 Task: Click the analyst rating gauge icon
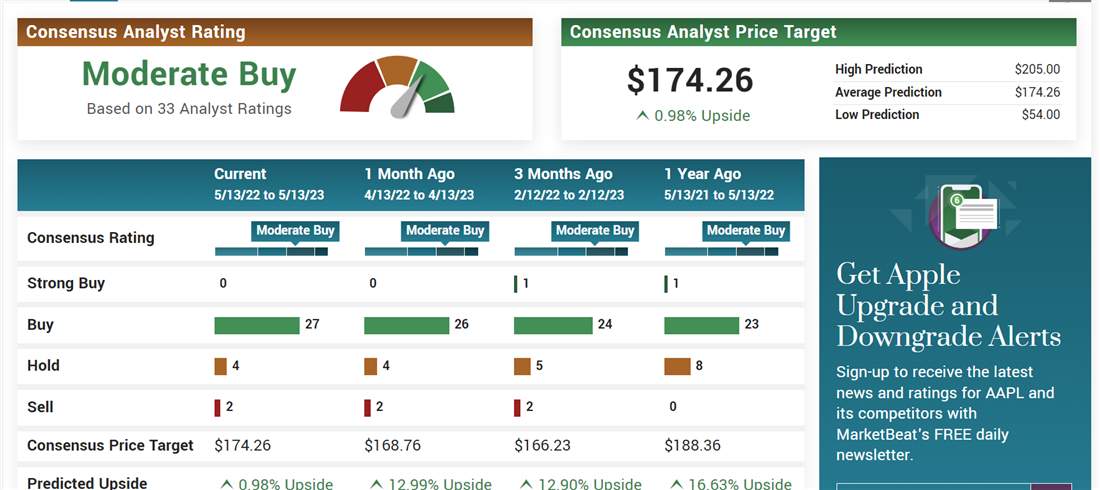click(x=397, y=89)
